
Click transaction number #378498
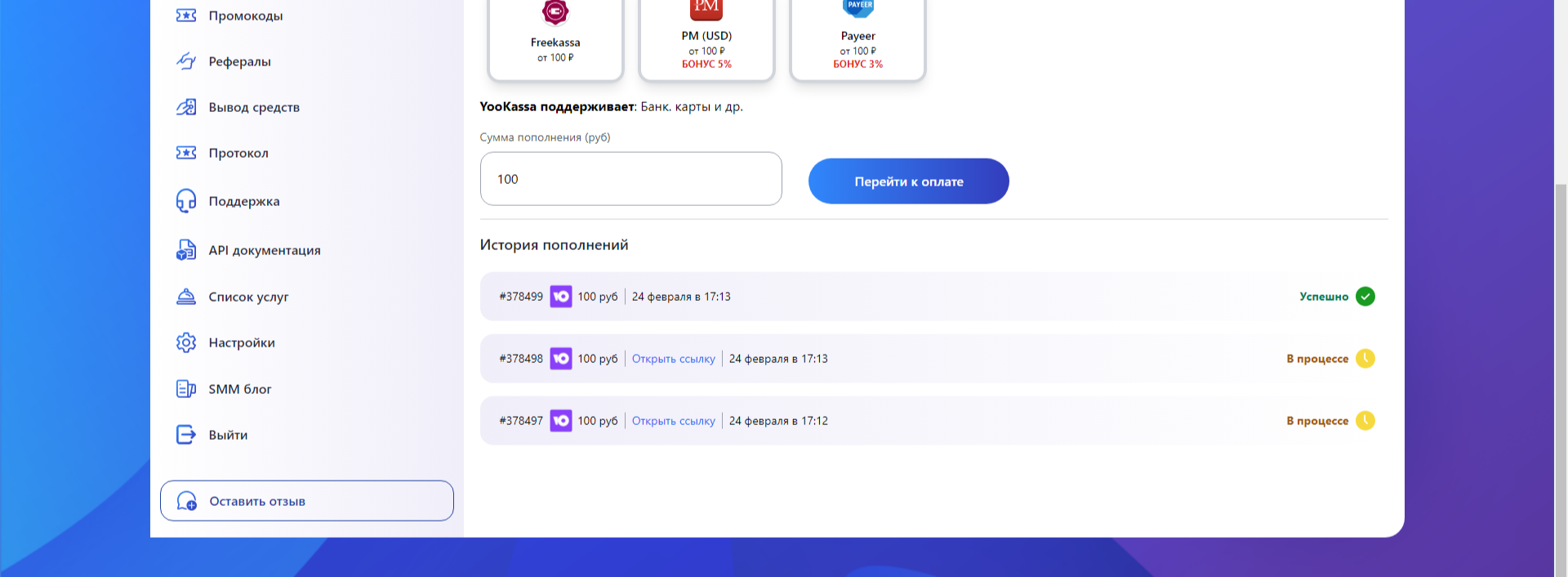521,359
